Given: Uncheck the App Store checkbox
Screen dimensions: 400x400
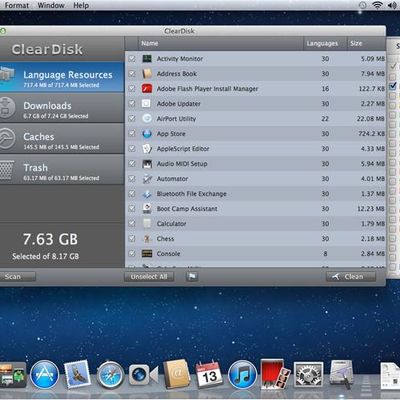Looking at the screenshot, I should coord(132,134).
